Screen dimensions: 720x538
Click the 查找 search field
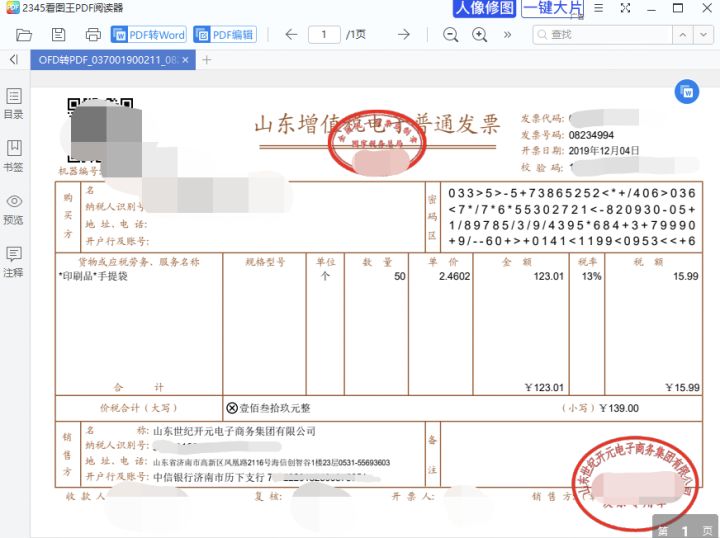click(x=602, y=34)
